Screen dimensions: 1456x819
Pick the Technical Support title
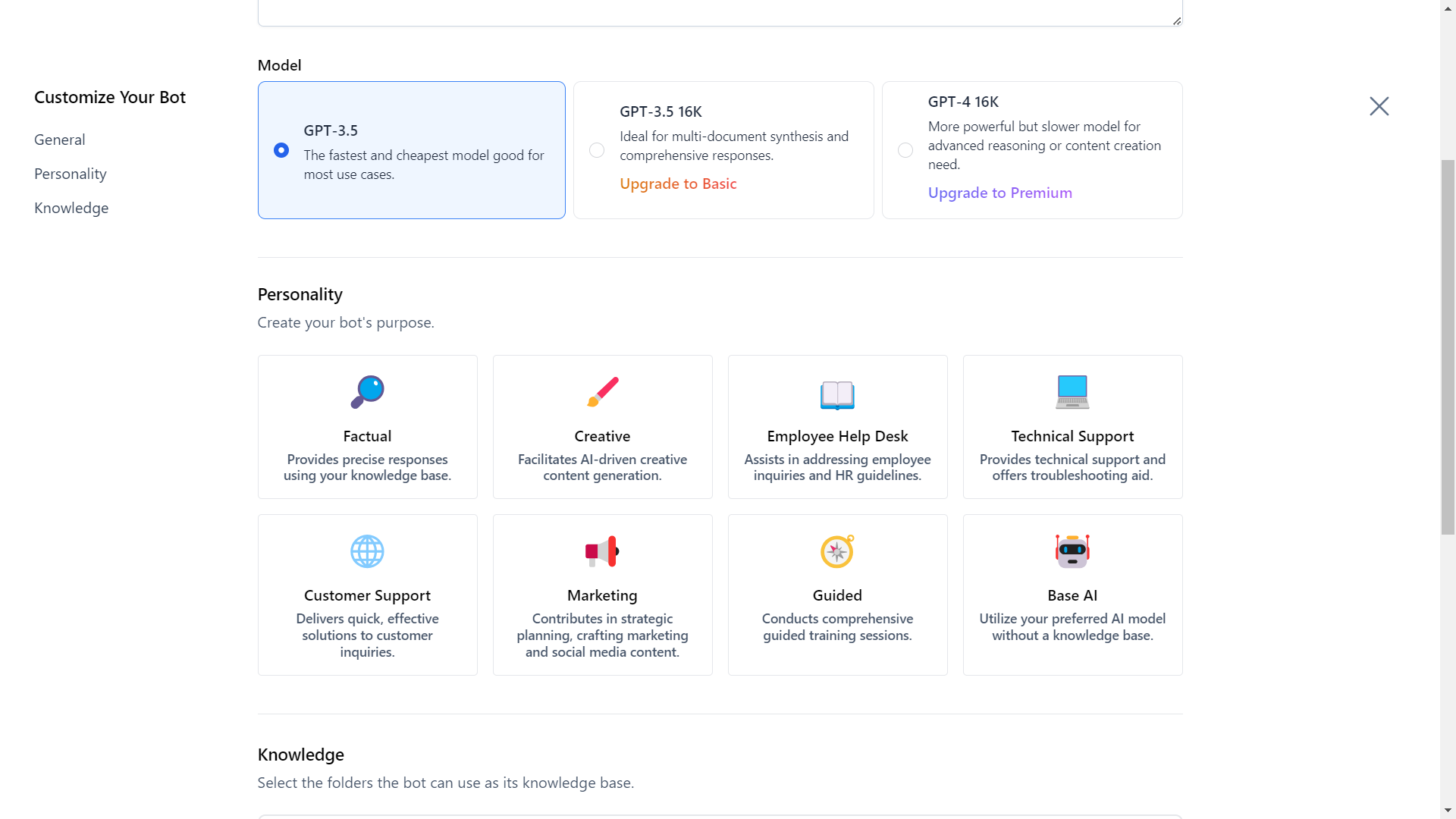1072,436
